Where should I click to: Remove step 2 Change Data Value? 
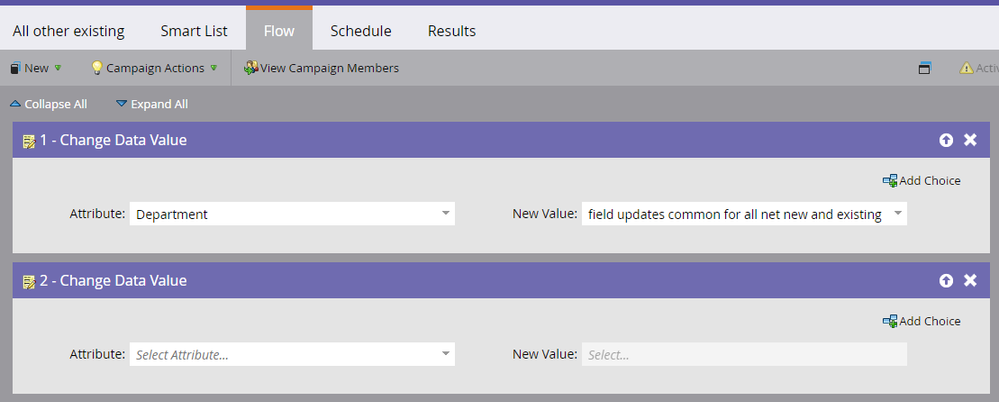(x=970, y=281)
